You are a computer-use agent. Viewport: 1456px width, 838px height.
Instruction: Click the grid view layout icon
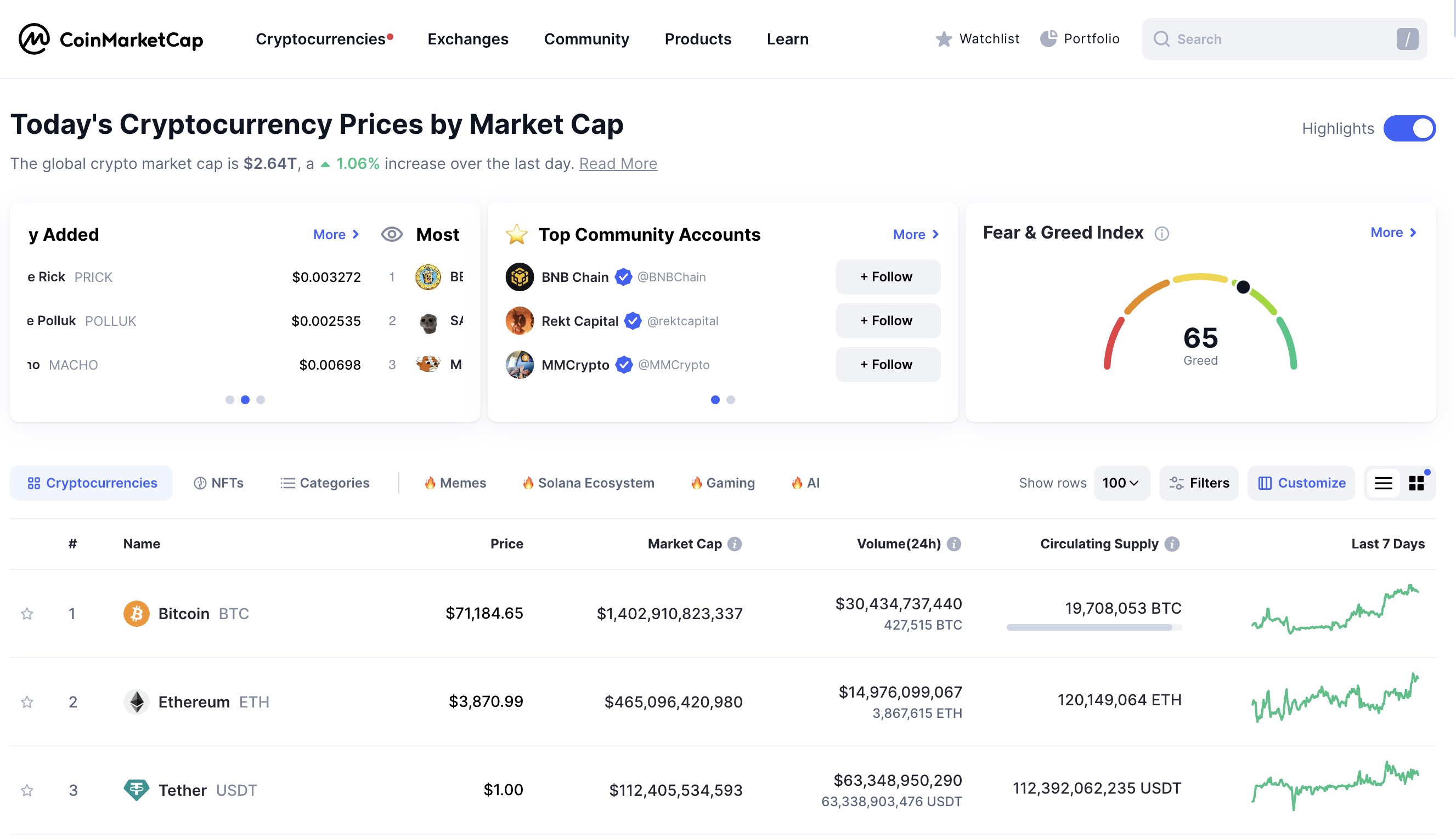pyautogui.click(x=1416, y=483)
